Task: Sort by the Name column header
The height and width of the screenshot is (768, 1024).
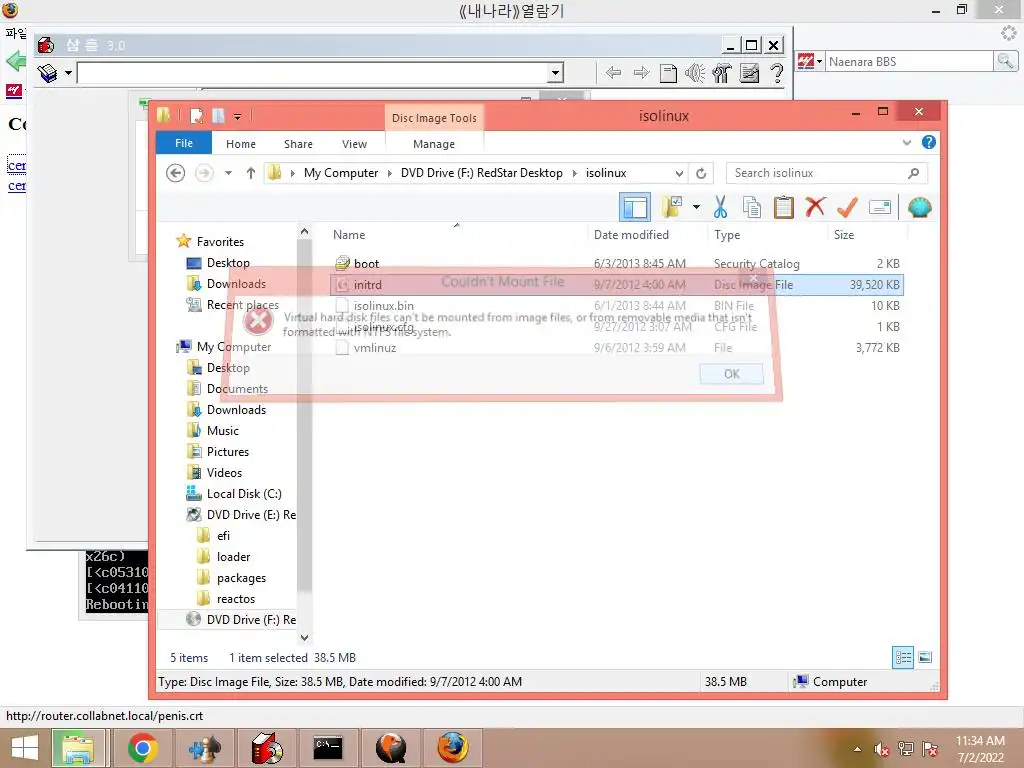Action: coord(349,234)
